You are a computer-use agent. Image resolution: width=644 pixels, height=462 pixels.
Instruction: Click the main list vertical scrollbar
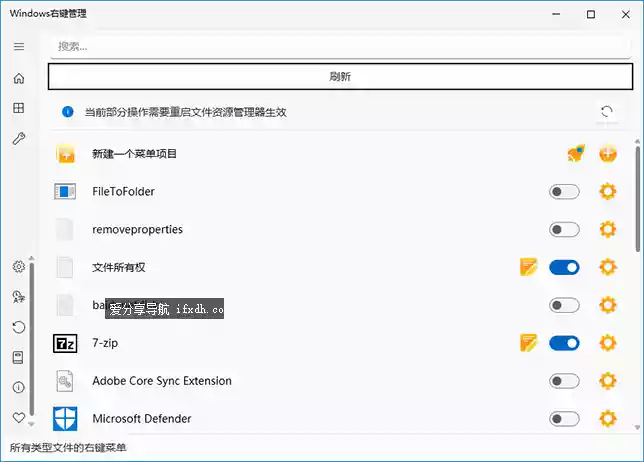(637, 198)
